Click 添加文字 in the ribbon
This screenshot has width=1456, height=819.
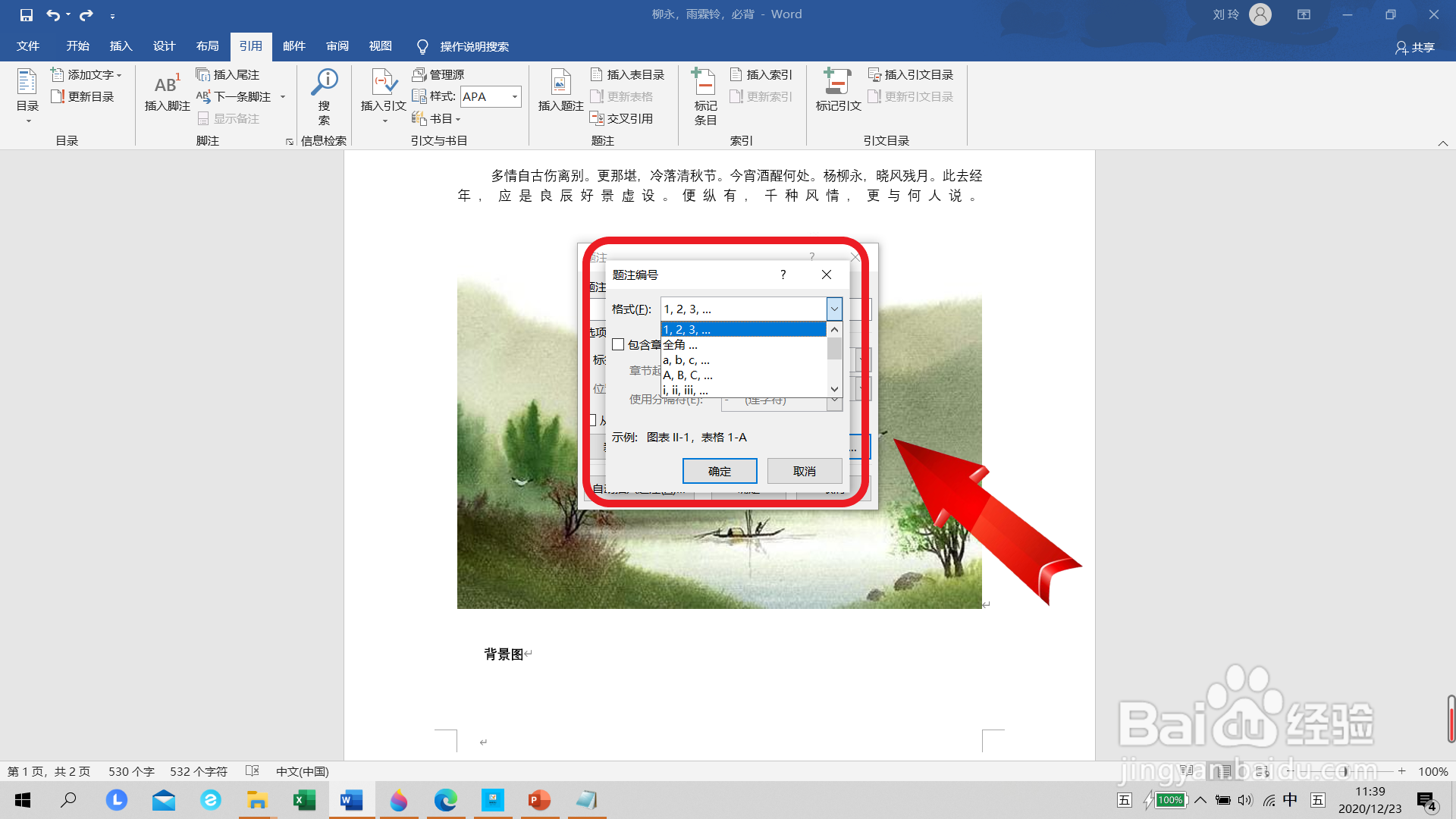point(86,74)
